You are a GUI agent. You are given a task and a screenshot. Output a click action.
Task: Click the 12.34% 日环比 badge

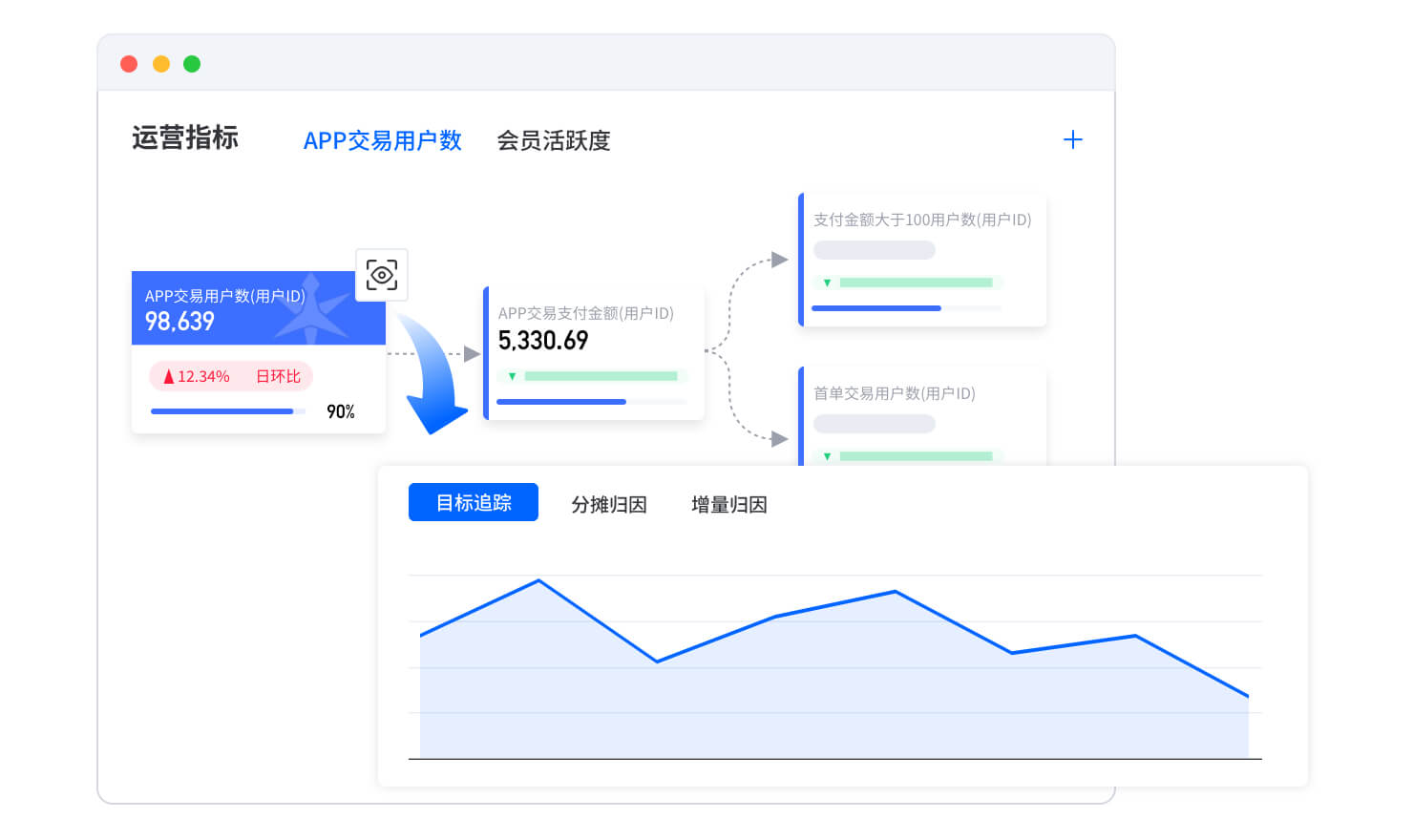(231, 376)
